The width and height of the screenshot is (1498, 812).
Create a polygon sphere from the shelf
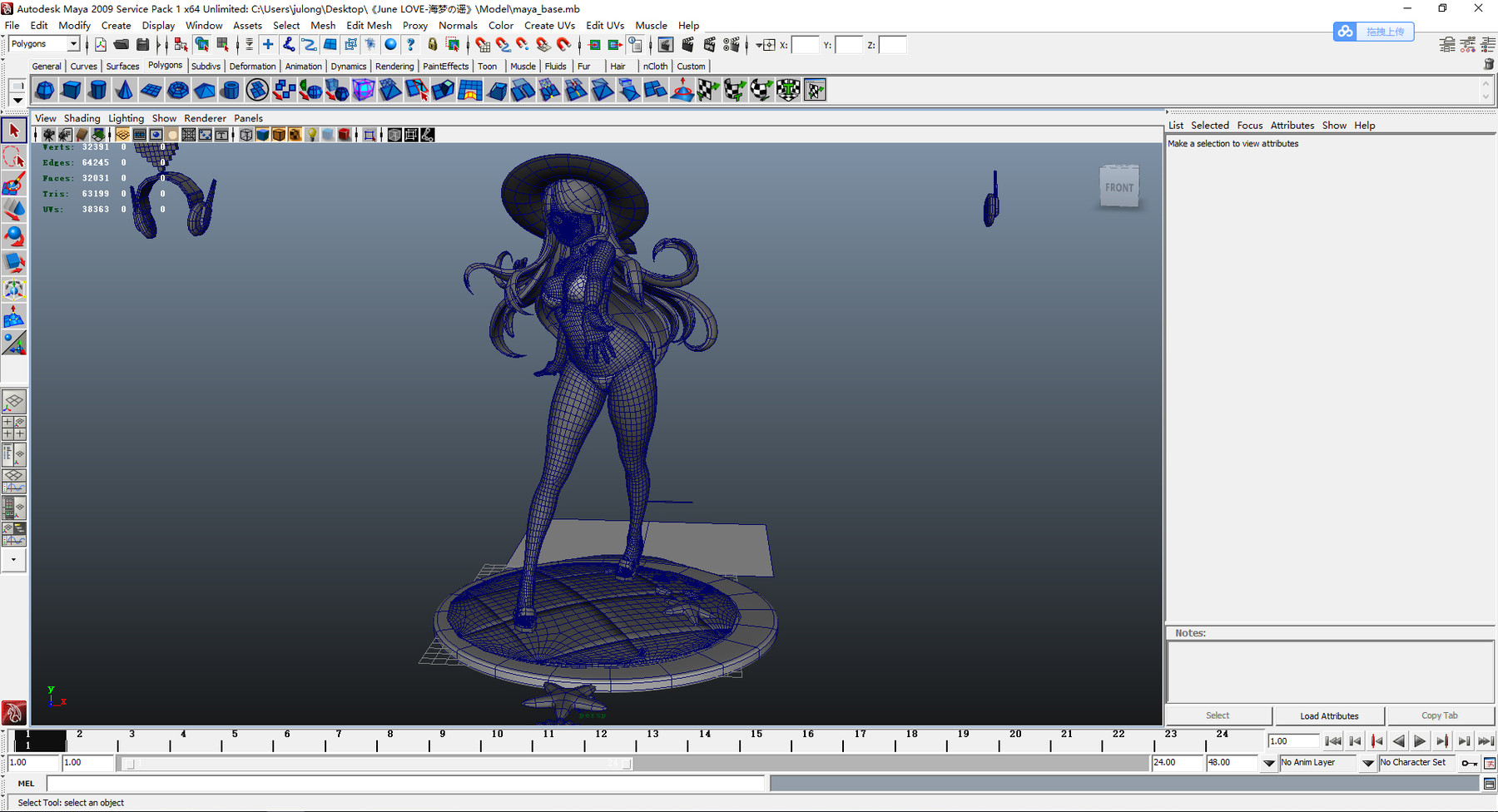tap(44, 89)
